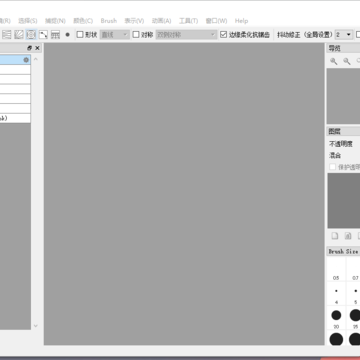
Task: Select brush size 4 preset
Action: pos(336,294)
